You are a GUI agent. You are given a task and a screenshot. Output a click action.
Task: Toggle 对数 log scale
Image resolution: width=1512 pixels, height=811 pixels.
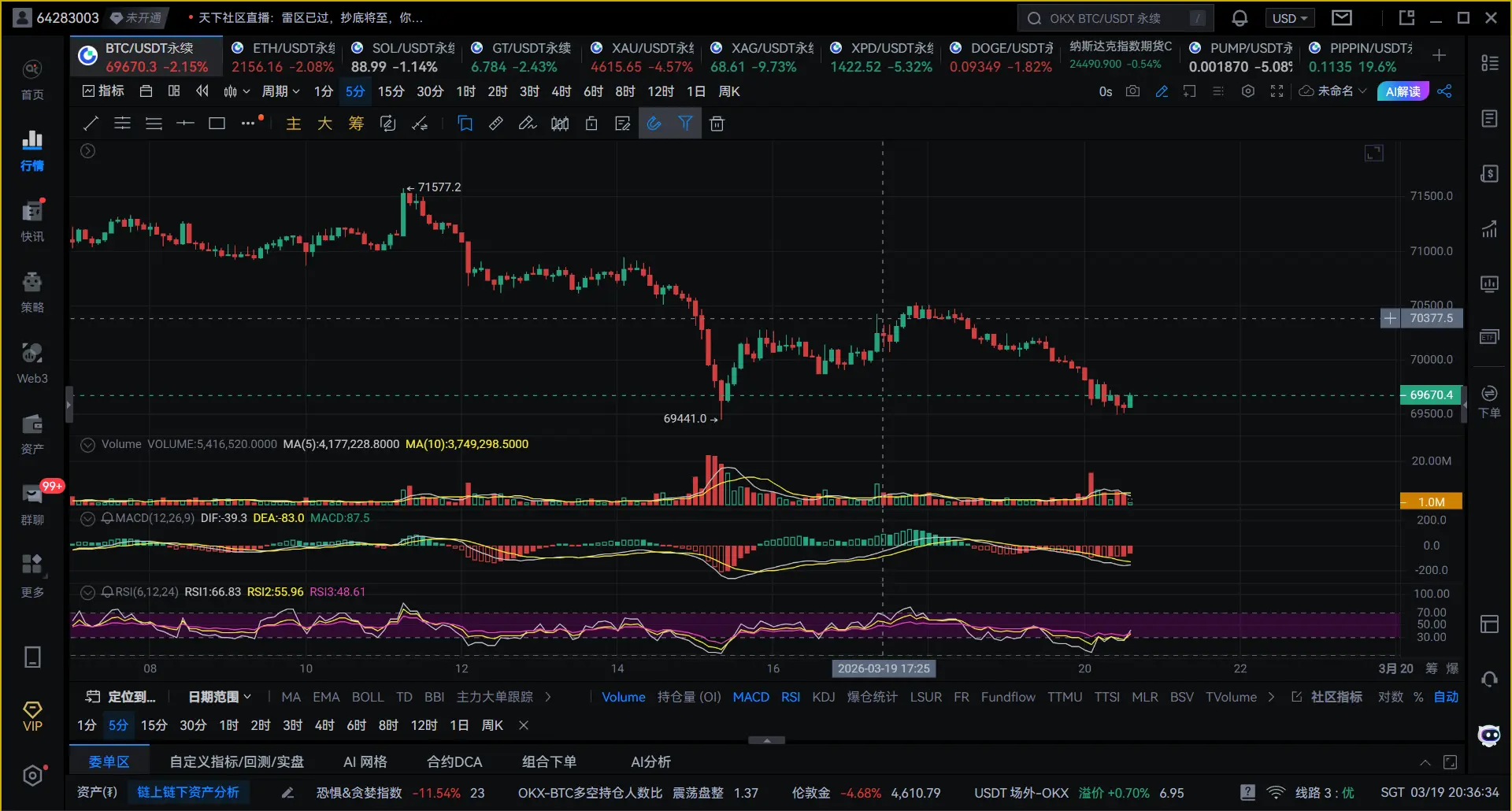pos(1390,697)
